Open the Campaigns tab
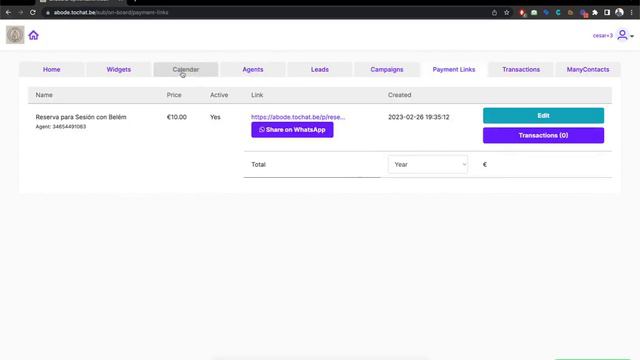The height and width of the screenshot is (360, 640). 387,69
